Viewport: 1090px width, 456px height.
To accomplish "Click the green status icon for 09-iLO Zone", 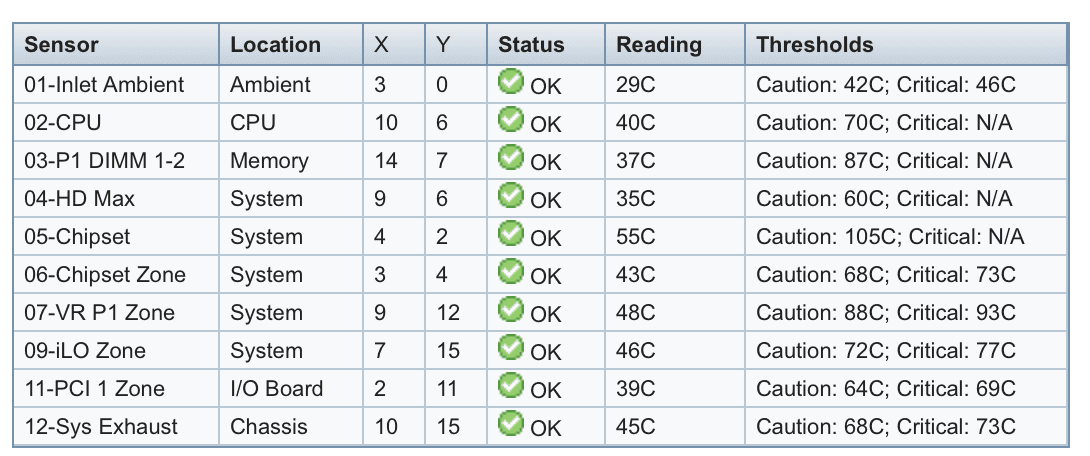I will [510, 348].
